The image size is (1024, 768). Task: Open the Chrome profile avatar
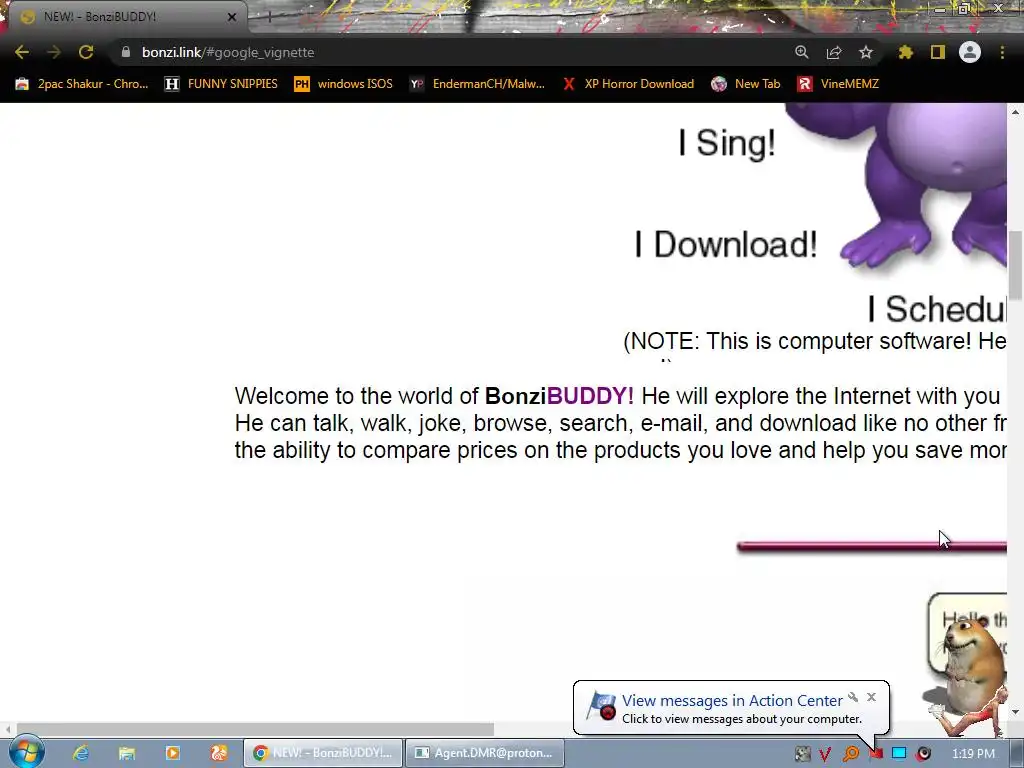coord(970,52)
